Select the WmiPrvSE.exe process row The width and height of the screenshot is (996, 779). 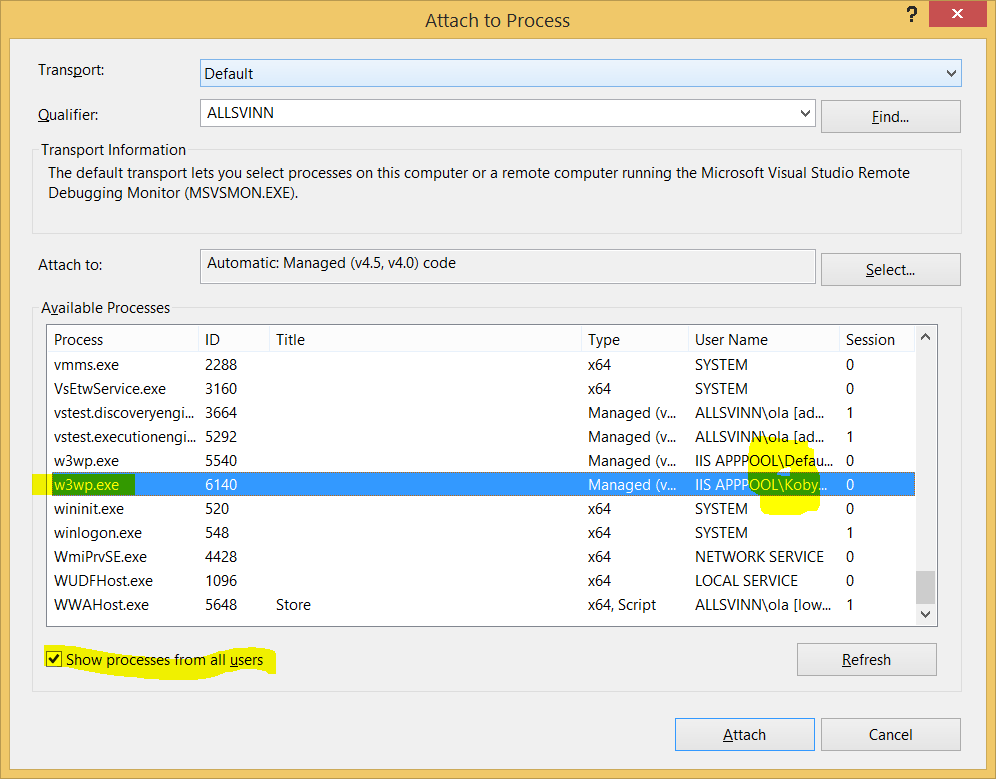coord(481,557)
